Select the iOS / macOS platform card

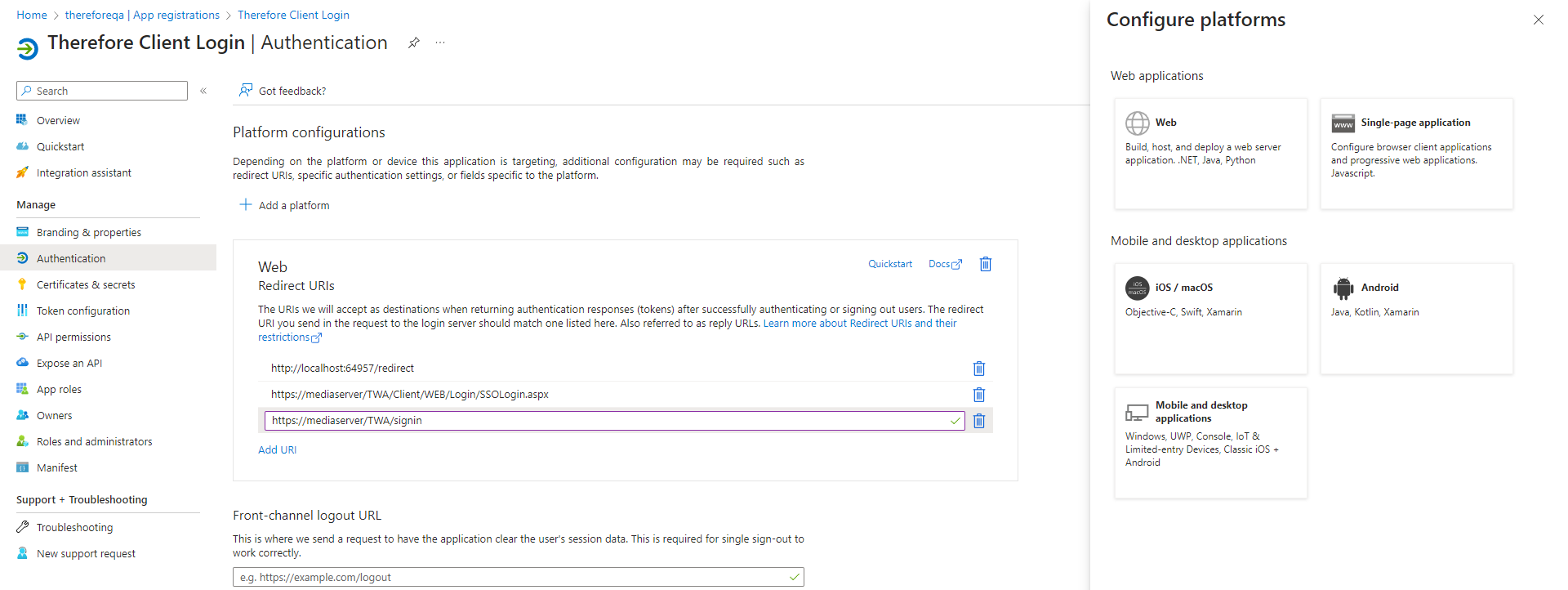(1211, 319)
